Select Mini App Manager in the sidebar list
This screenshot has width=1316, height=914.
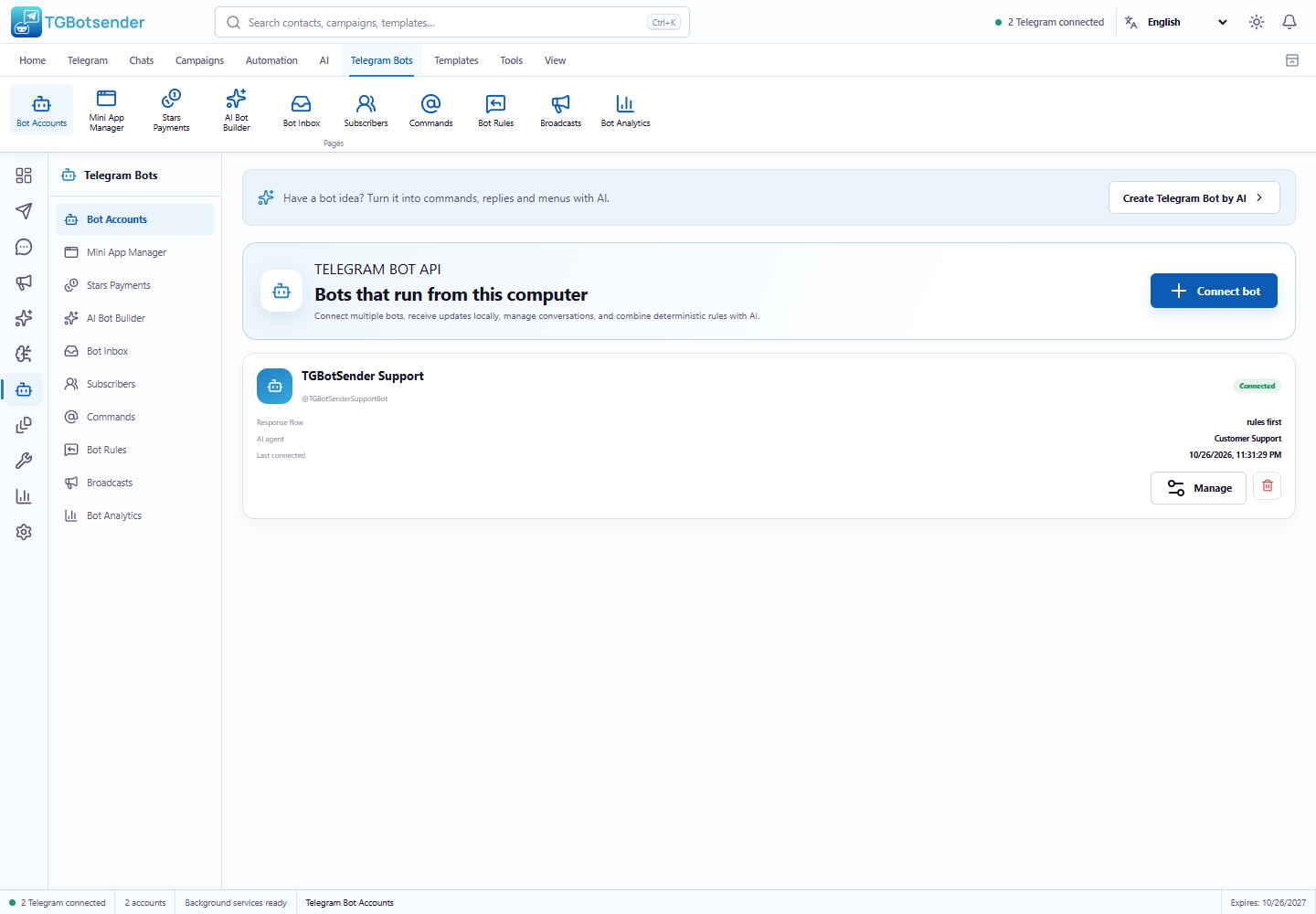pos(134,252)
